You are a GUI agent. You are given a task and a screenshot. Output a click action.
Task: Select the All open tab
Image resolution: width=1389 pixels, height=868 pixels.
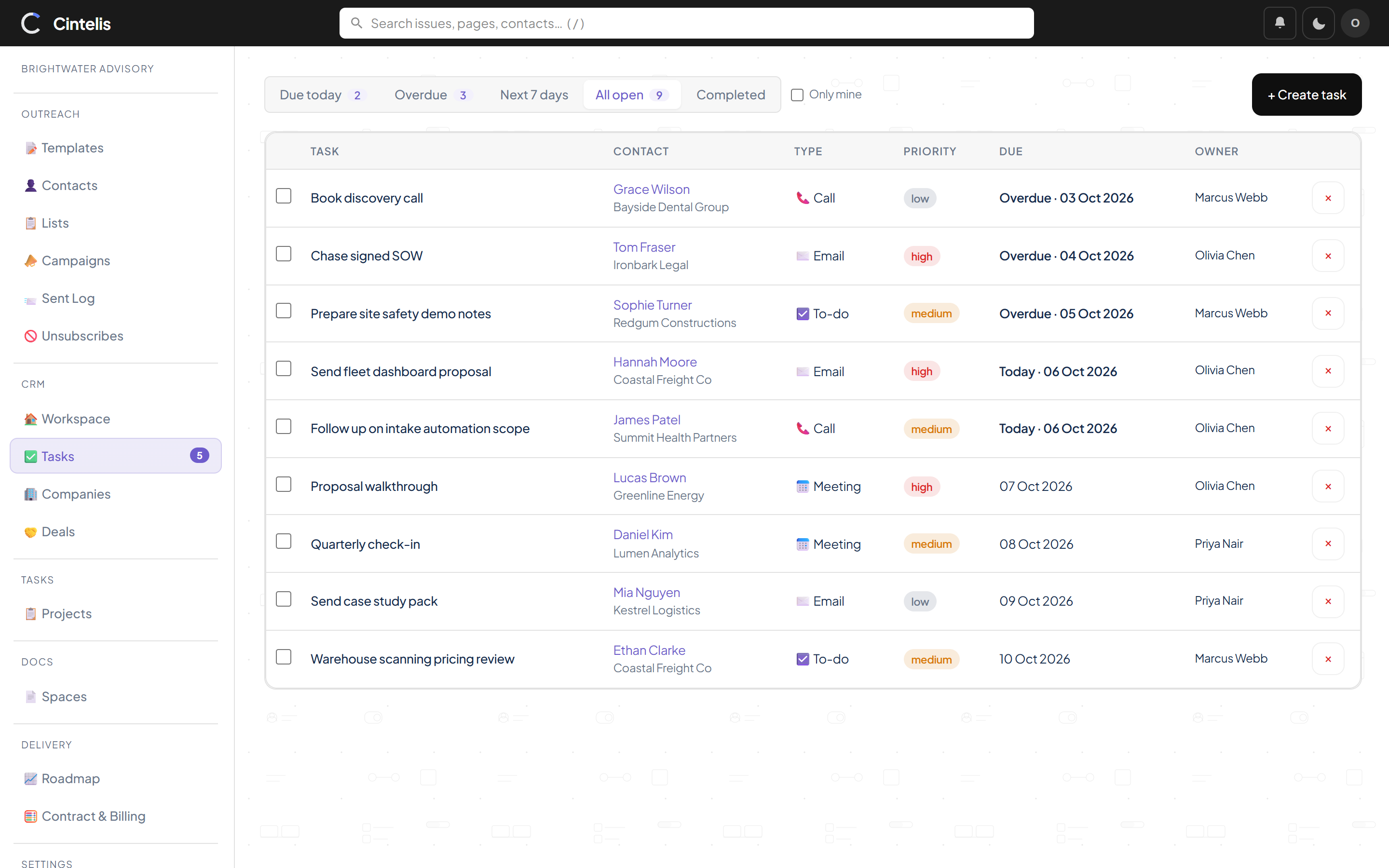tap(631, 95)
